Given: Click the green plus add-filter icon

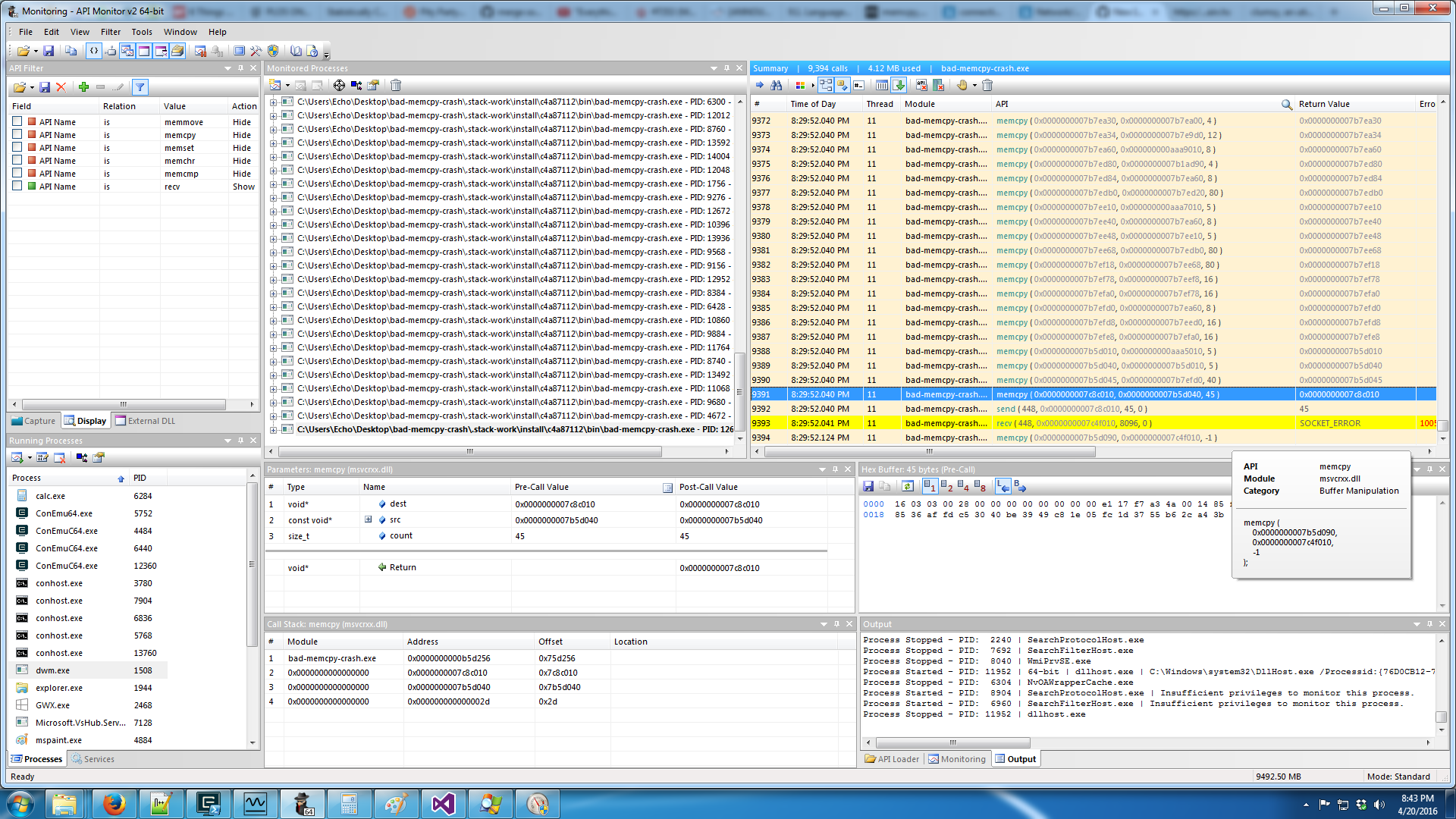Looking at the screenshot, I should 84,87.
